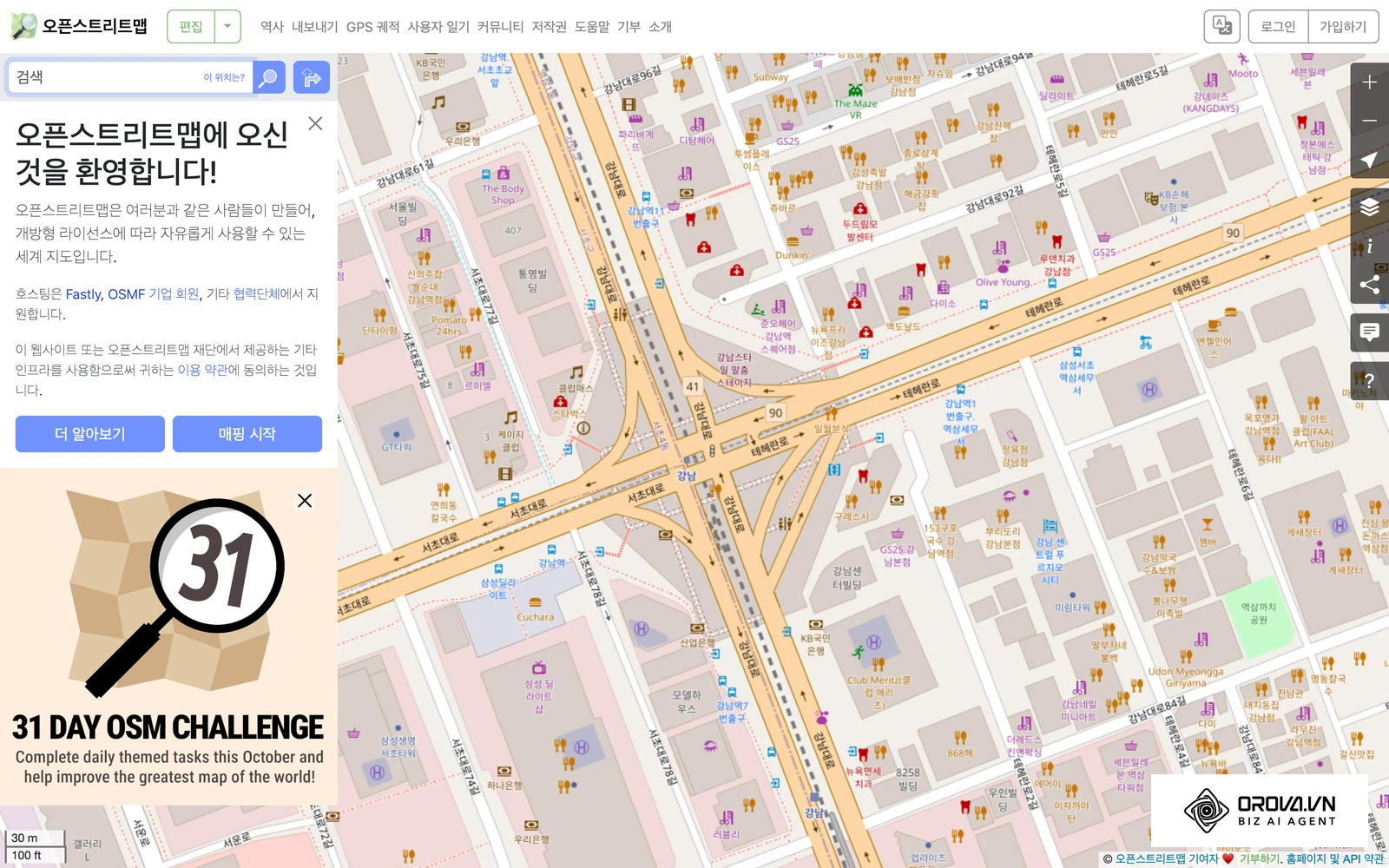Click the 매핑 시작 button

[247, 434]
